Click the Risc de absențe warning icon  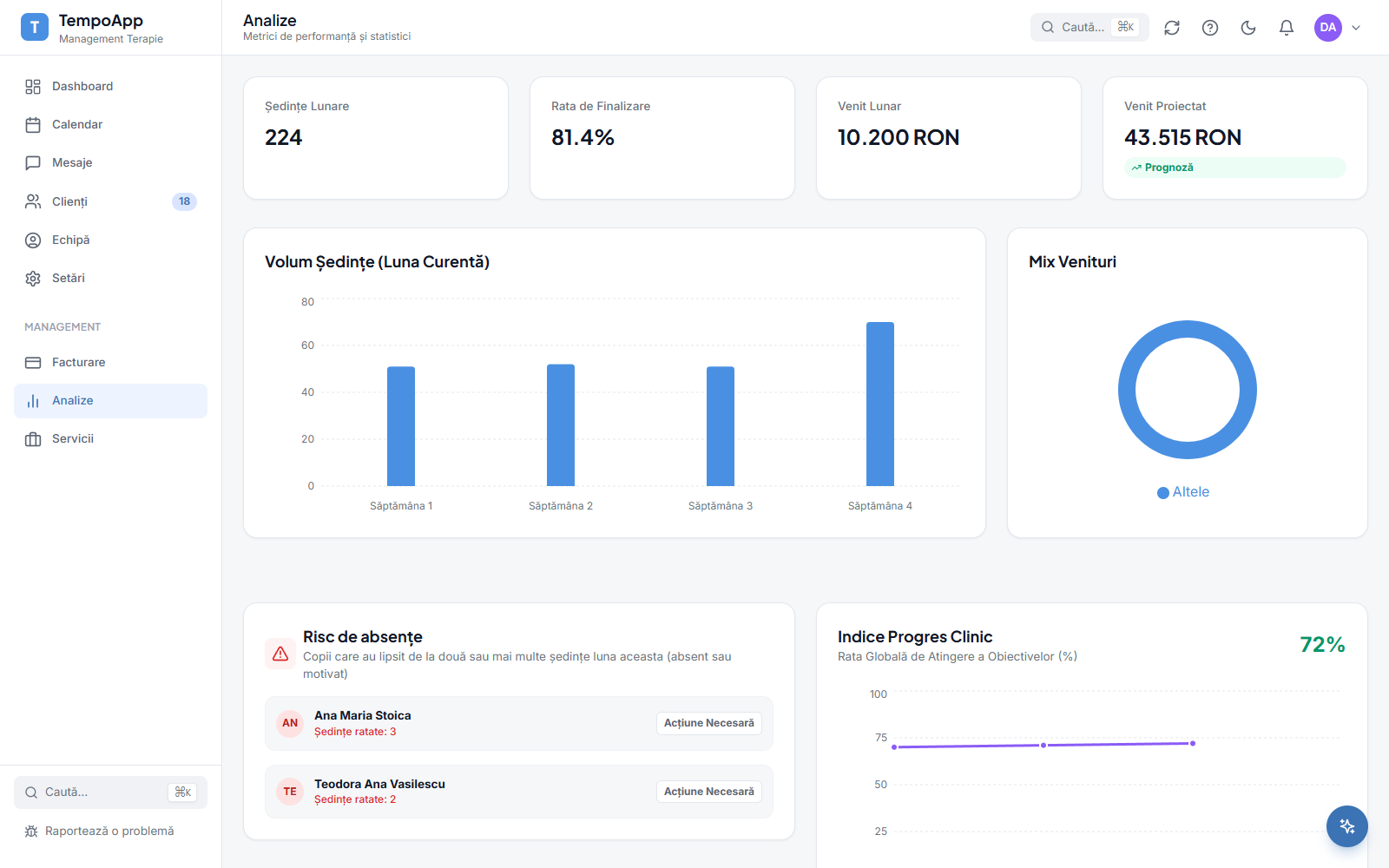click(280, 654)
